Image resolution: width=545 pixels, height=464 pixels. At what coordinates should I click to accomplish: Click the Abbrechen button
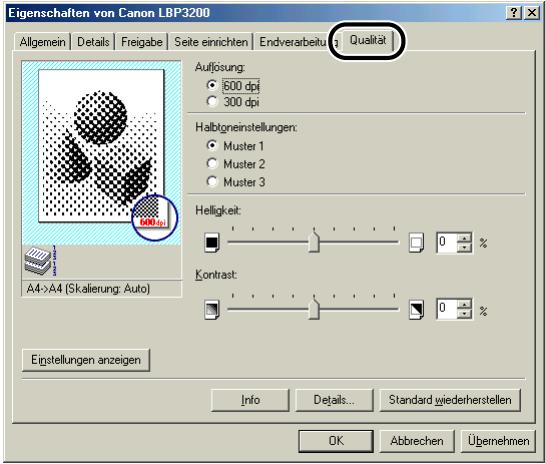[417, 441]
